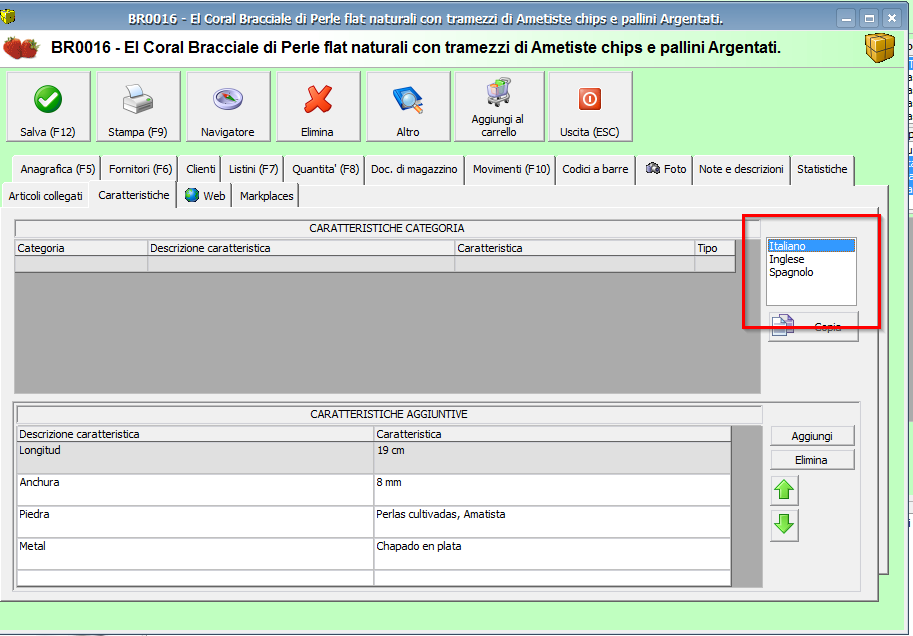This screenshot has width=913, height=636.
Task: Move the row down with the green arrow
Action: tap(784, 525)
